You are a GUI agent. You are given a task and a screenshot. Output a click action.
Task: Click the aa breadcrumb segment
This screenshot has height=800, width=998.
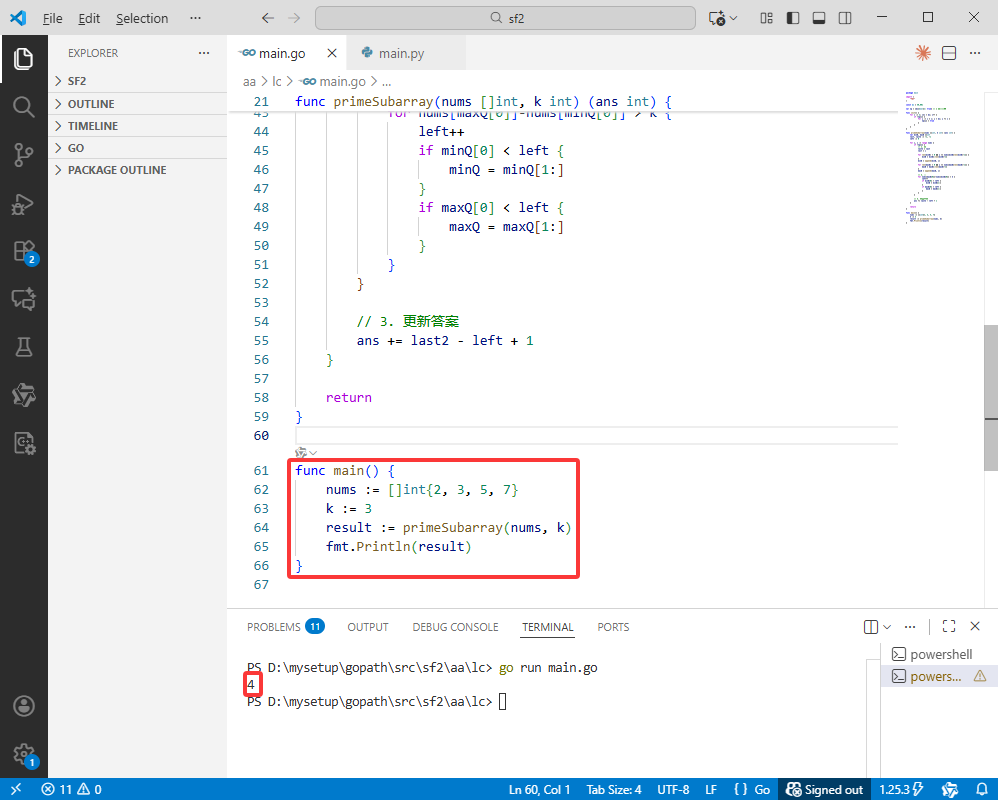[x=249, y=81]
